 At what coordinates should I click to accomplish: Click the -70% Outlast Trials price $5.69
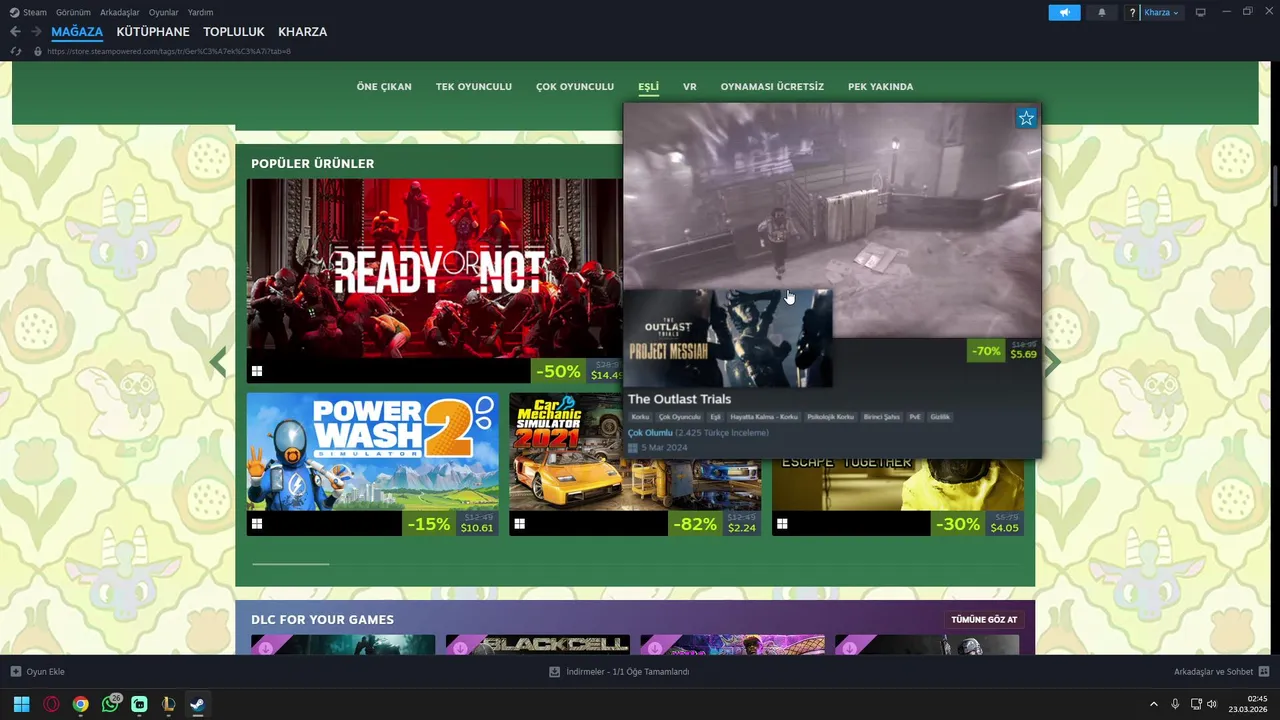1004,351
